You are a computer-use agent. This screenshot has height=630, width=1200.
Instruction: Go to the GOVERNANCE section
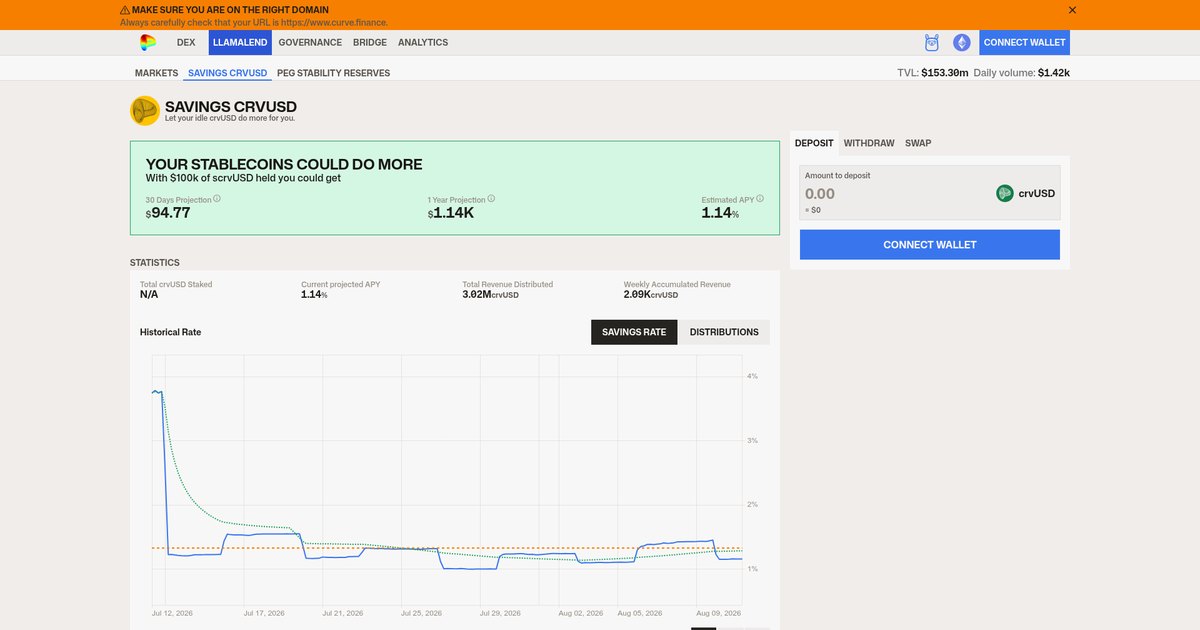pos(310,42)
